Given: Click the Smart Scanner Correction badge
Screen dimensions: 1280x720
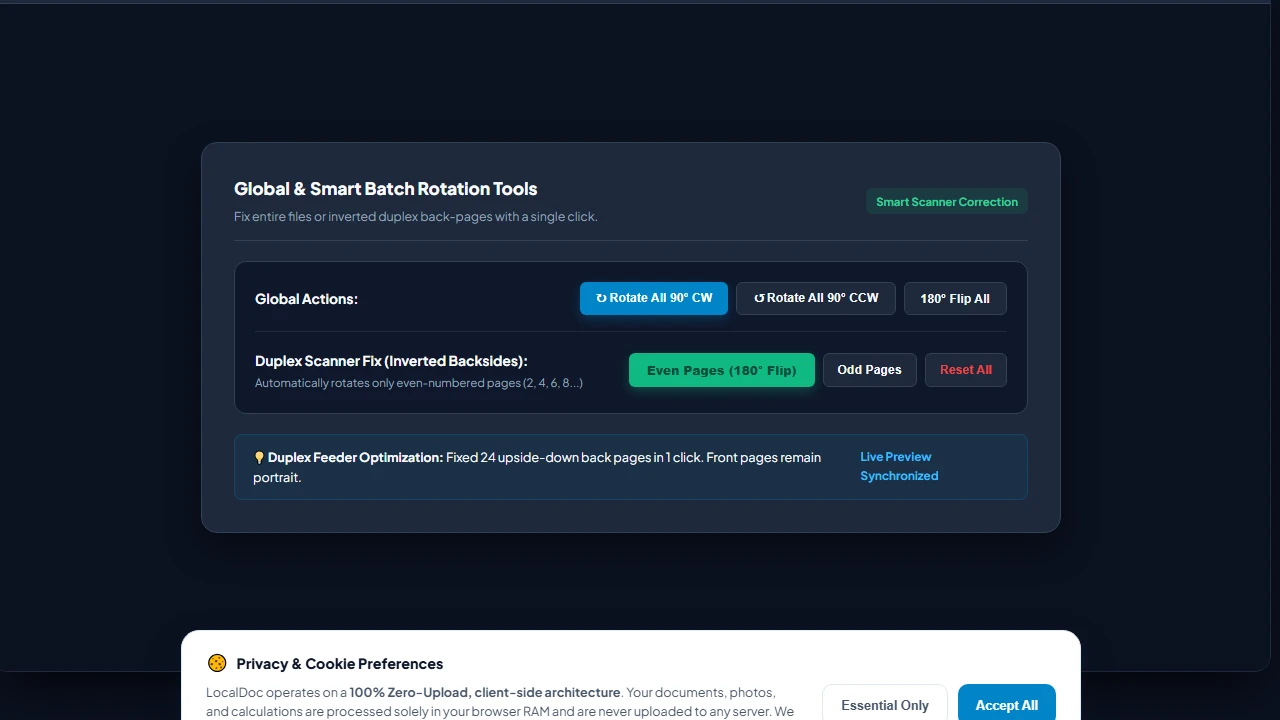Looking at the screenshot, I should (947, 202).
